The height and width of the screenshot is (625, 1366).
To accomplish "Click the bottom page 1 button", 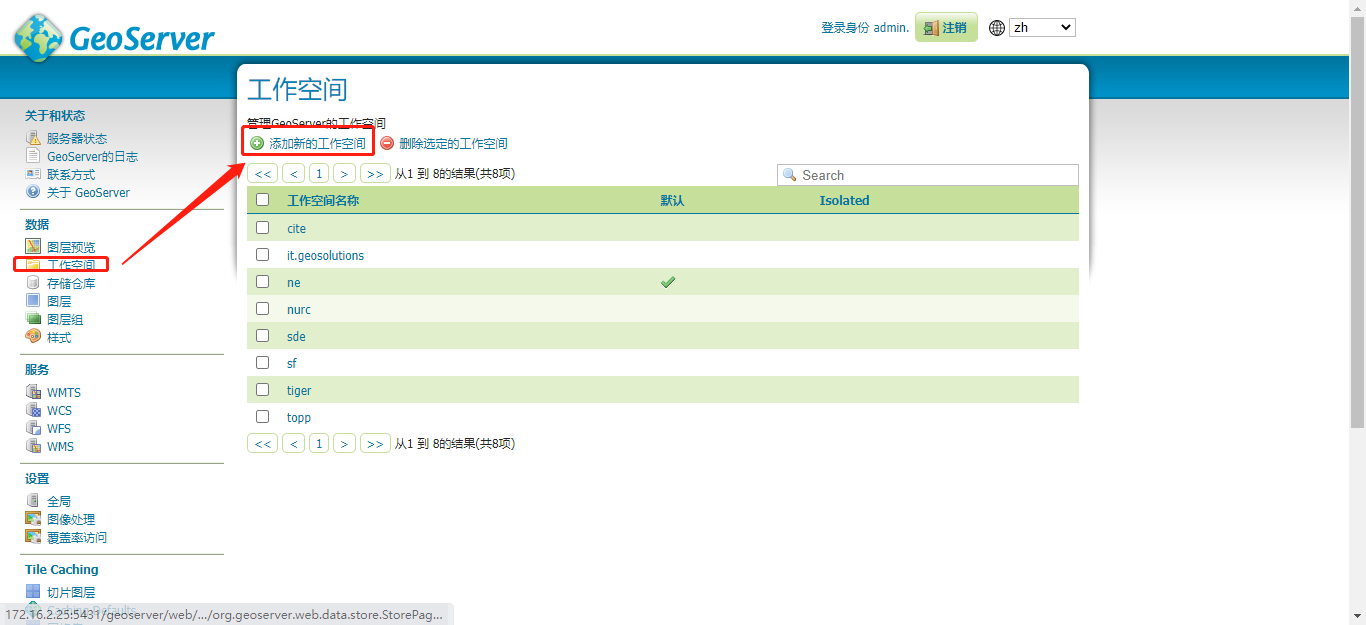I will click(x=319, y=443).
